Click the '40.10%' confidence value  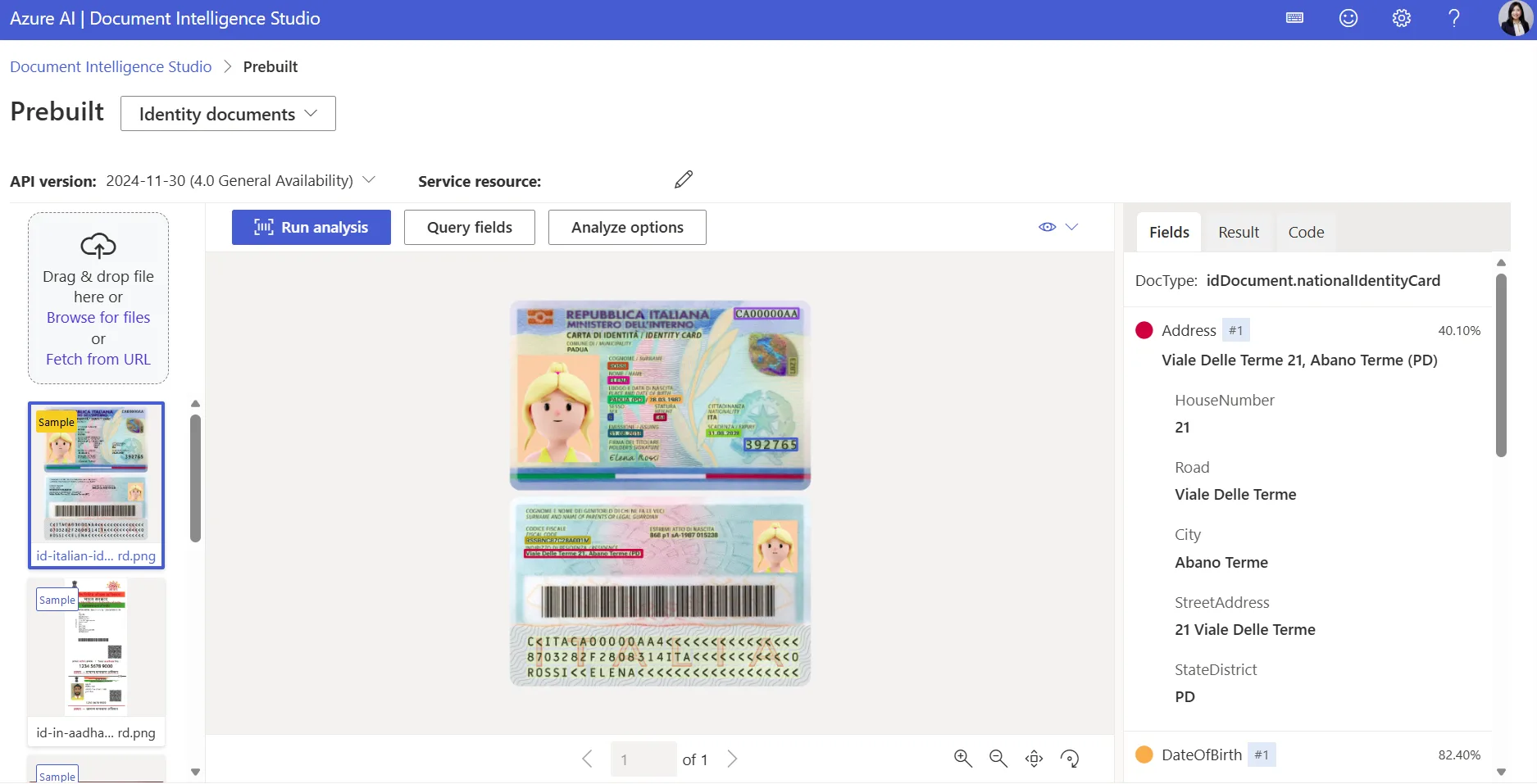[1459, 330]
